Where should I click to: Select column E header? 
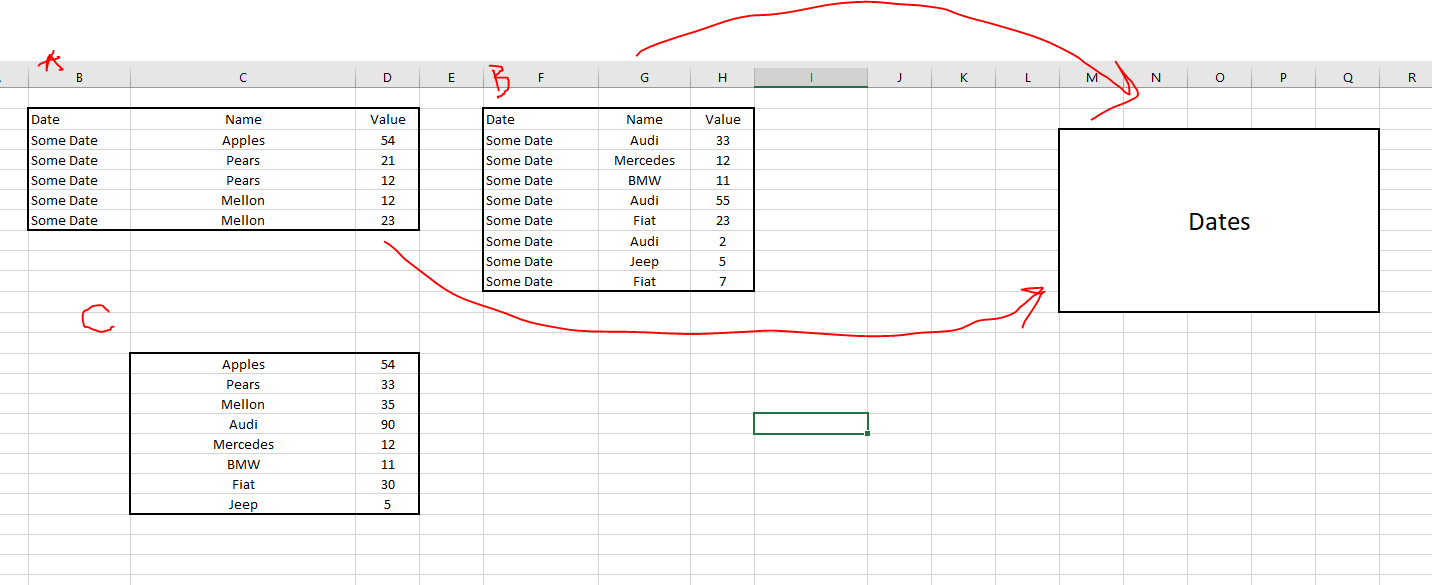pos(451,77)
